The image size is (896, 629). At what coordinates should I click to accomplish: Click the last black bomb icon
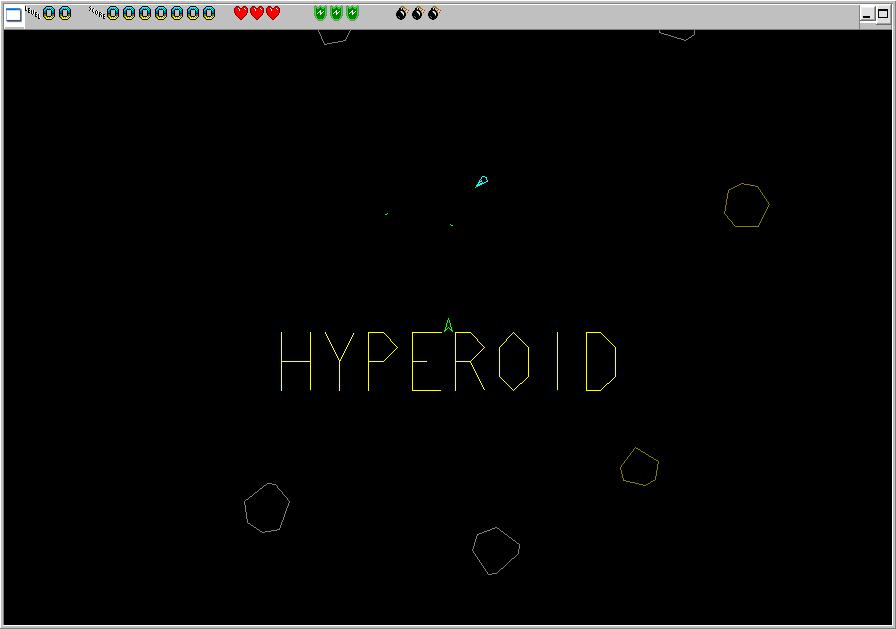(433, 13)
